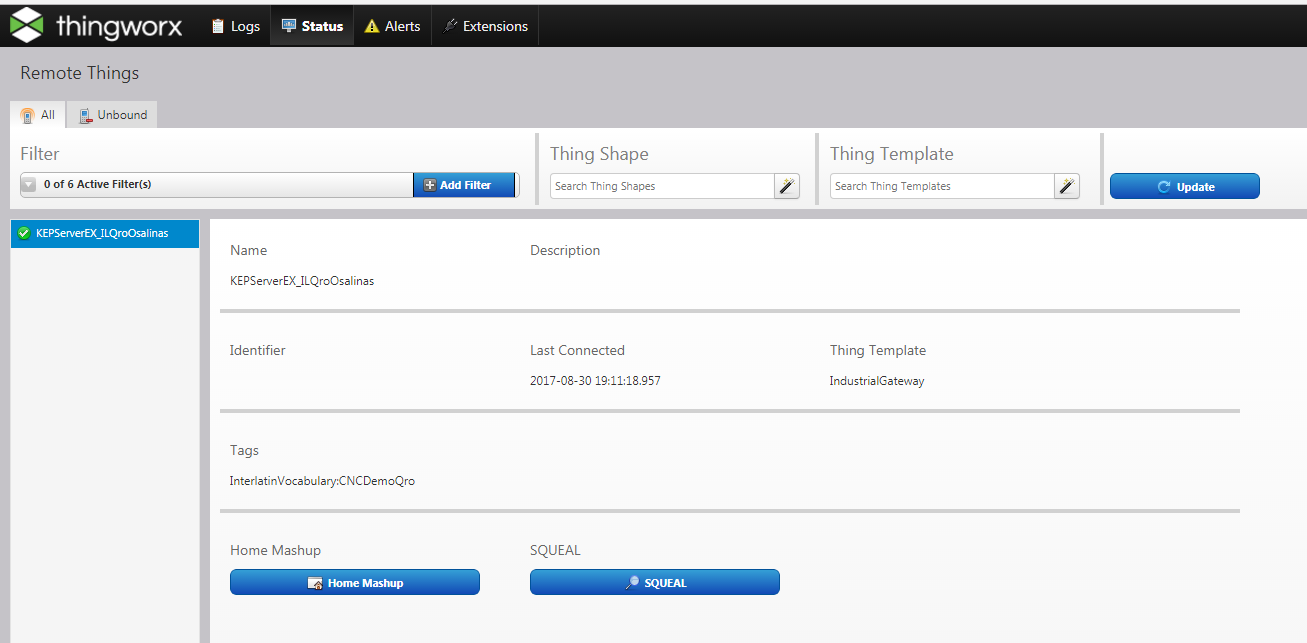This screenshot has height=643, width=1307.
Task: Open the Home Mashup button
Action: pos(355,582)
